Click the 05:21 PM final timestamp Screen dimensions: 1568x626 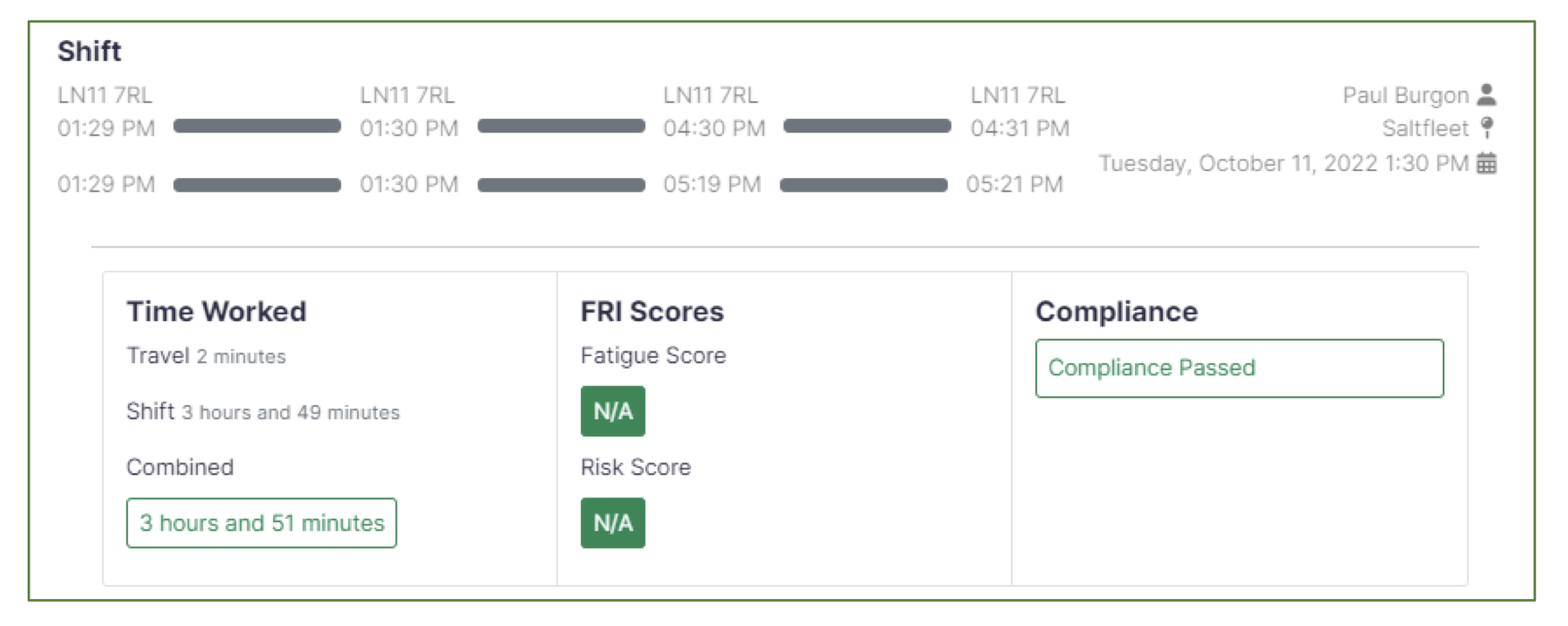tap(1020, 184)
